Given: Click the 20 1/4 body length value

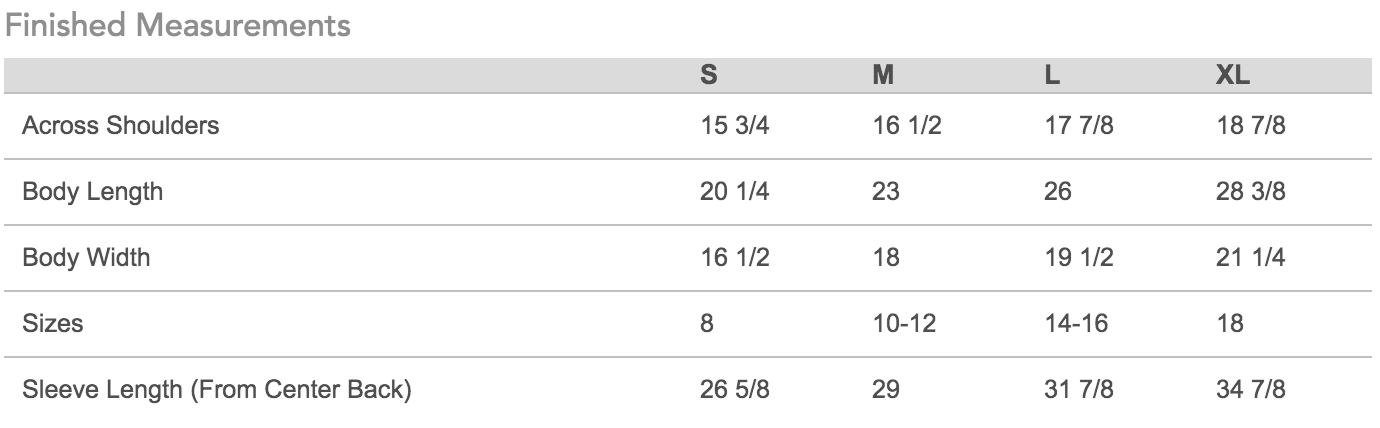Looking at the screenshot, I should click(x=734, y=191).
